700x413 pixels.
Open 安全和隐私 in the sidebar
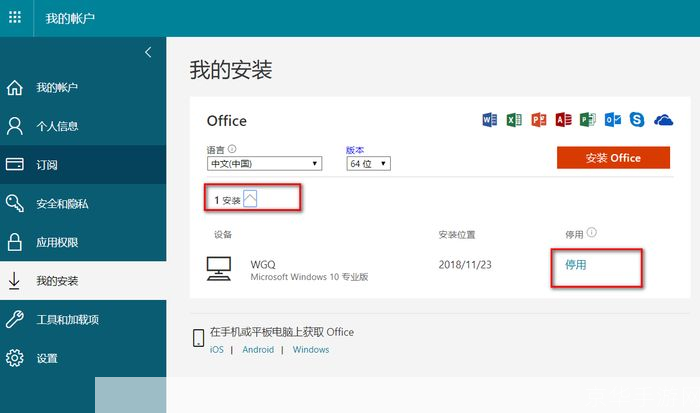pyautogui.click(x=83, y=203)
